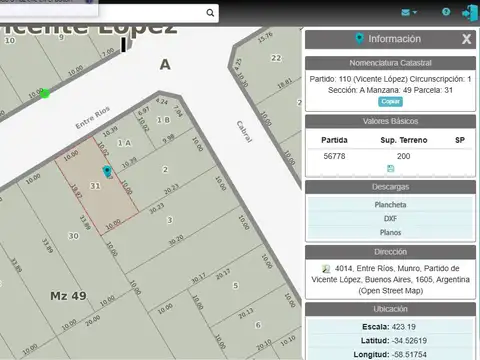Open the mail envelope dropdown
This screenshot has height=360, width=480.
(x=409, y=13)
